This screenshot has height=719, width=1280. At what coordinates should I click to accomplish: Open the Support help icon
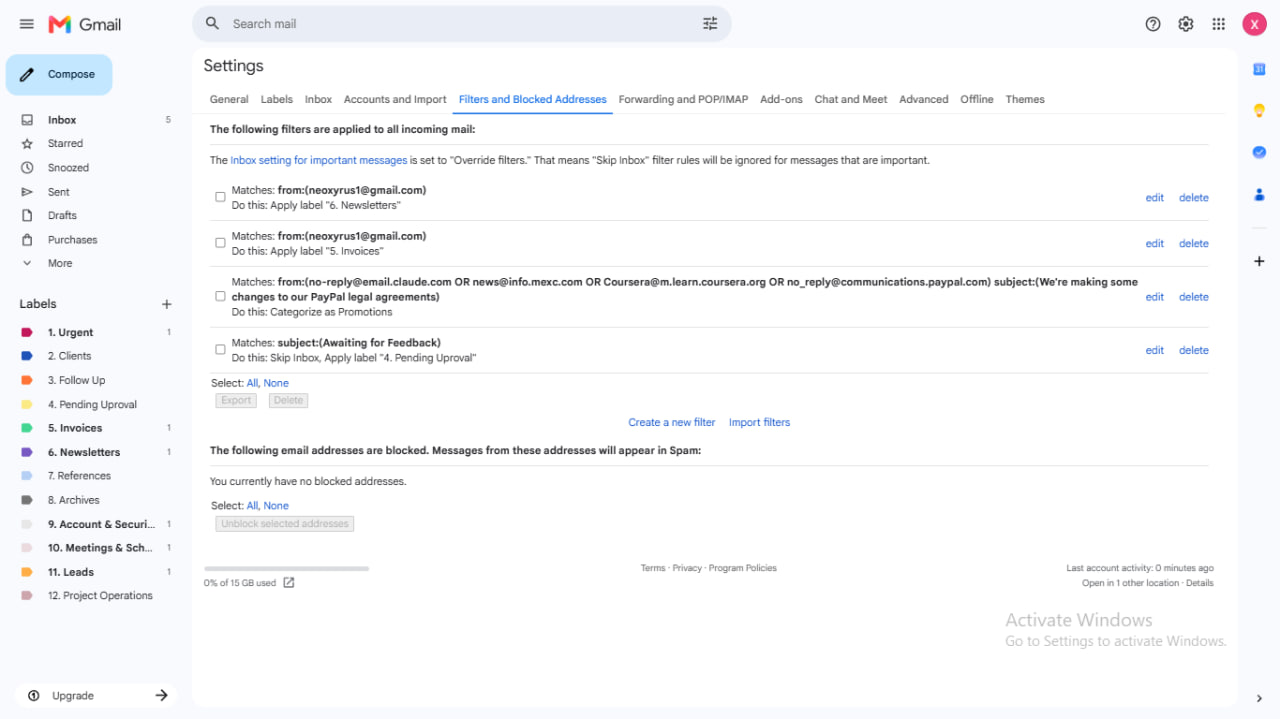1153,24
